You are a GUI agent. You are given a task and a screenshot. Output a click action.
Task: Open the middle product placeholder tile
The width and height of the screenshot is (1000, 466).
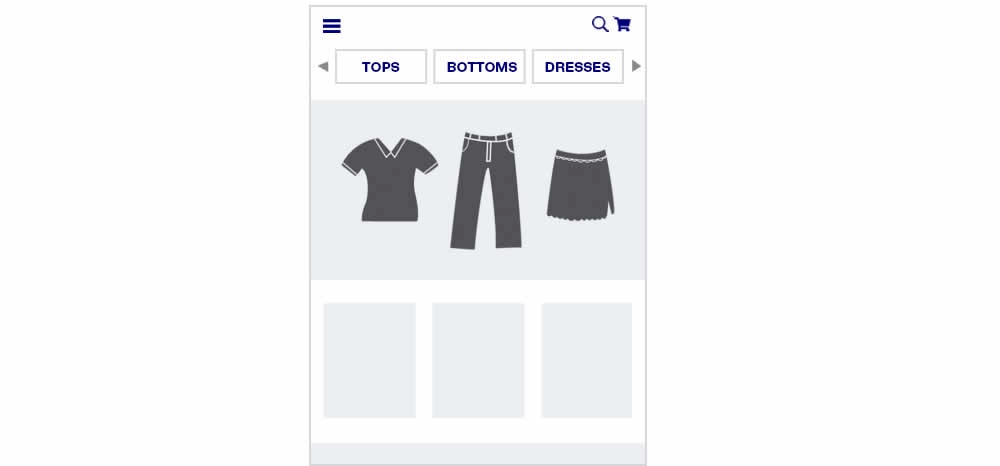tap(478, 360)
